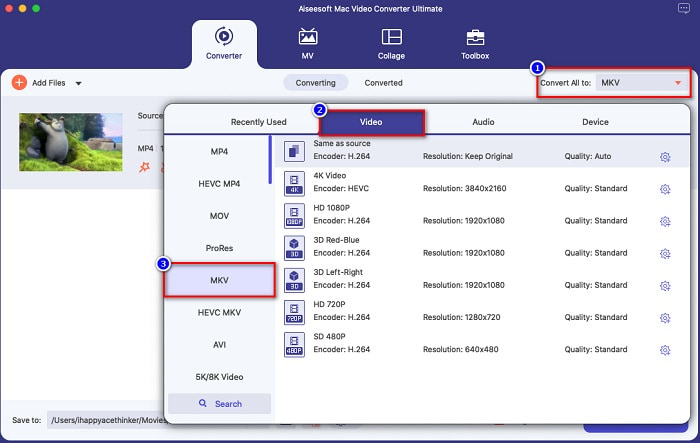Close the window with red button

[x=8, y=8]
